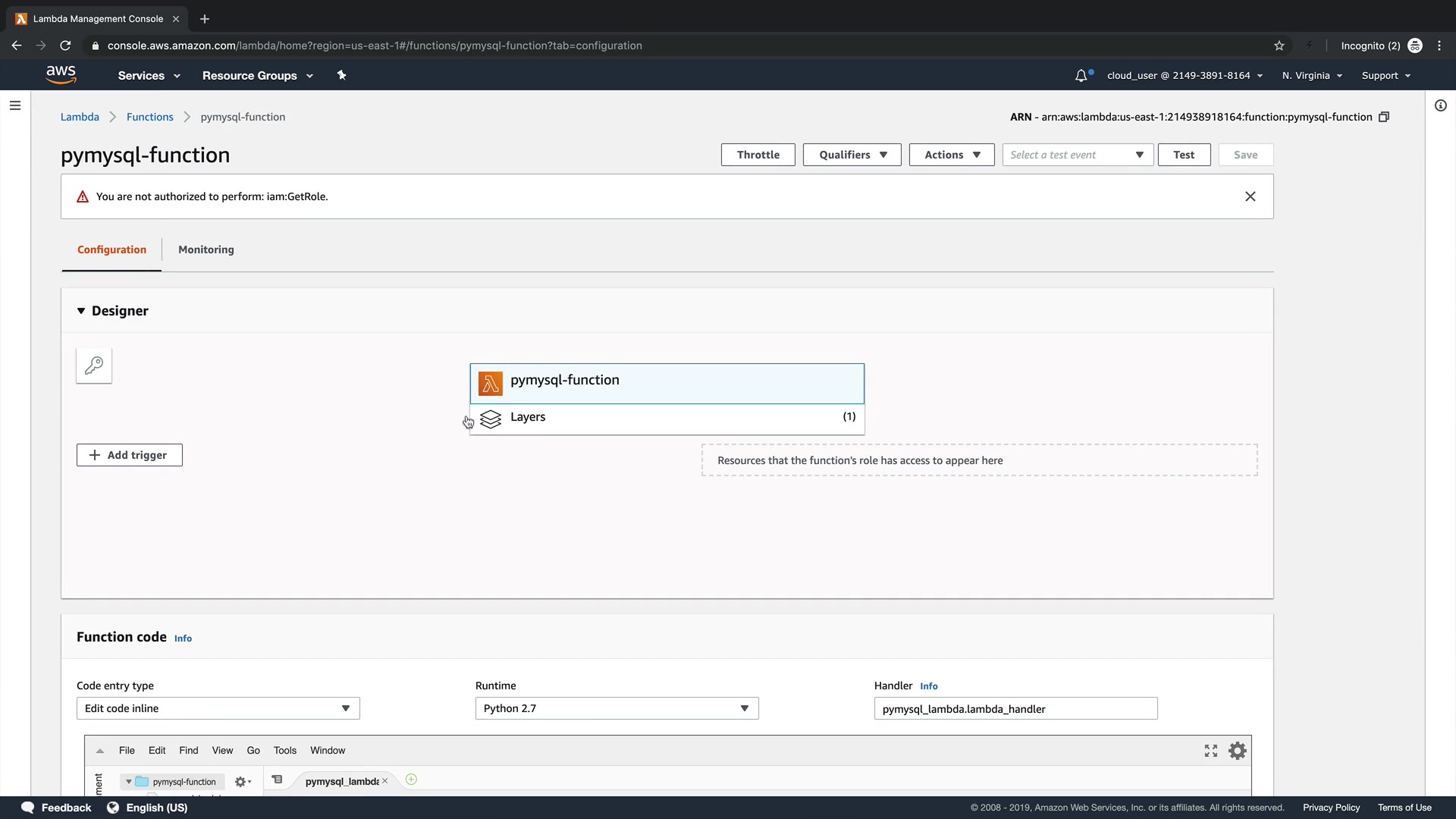Screen dimensions: 1456x819
Task: Bookmark page with the star icon
Action: [x=1279, y=45]
